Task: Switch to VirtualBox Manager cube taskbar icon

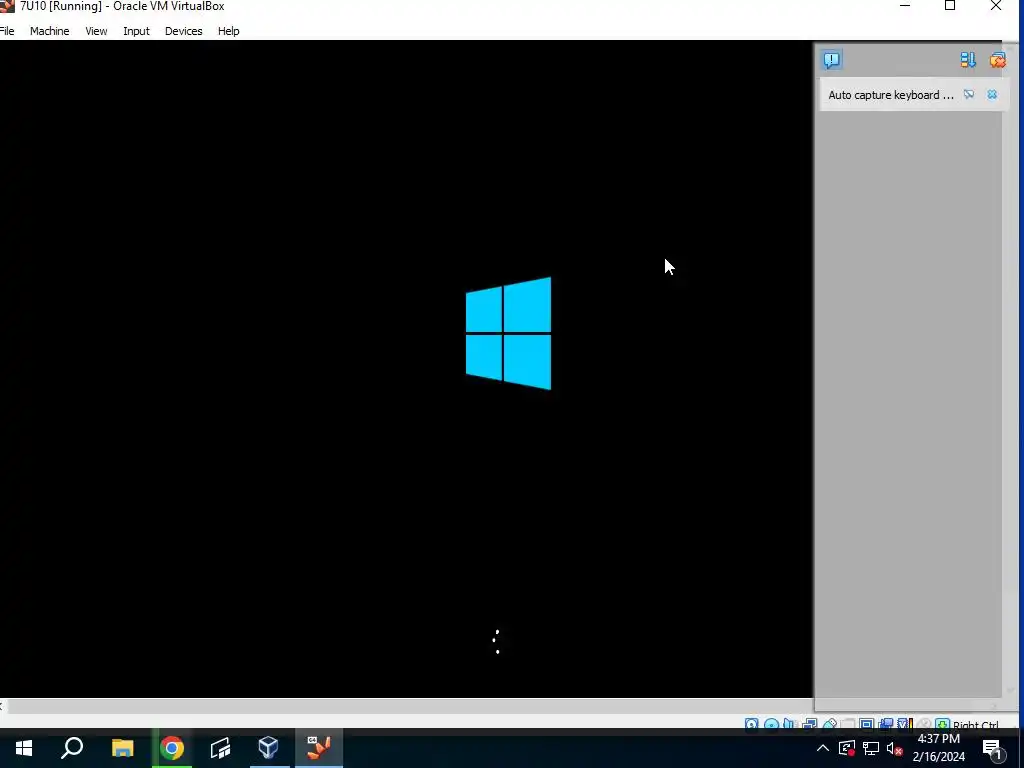Action: click(268, 748)
